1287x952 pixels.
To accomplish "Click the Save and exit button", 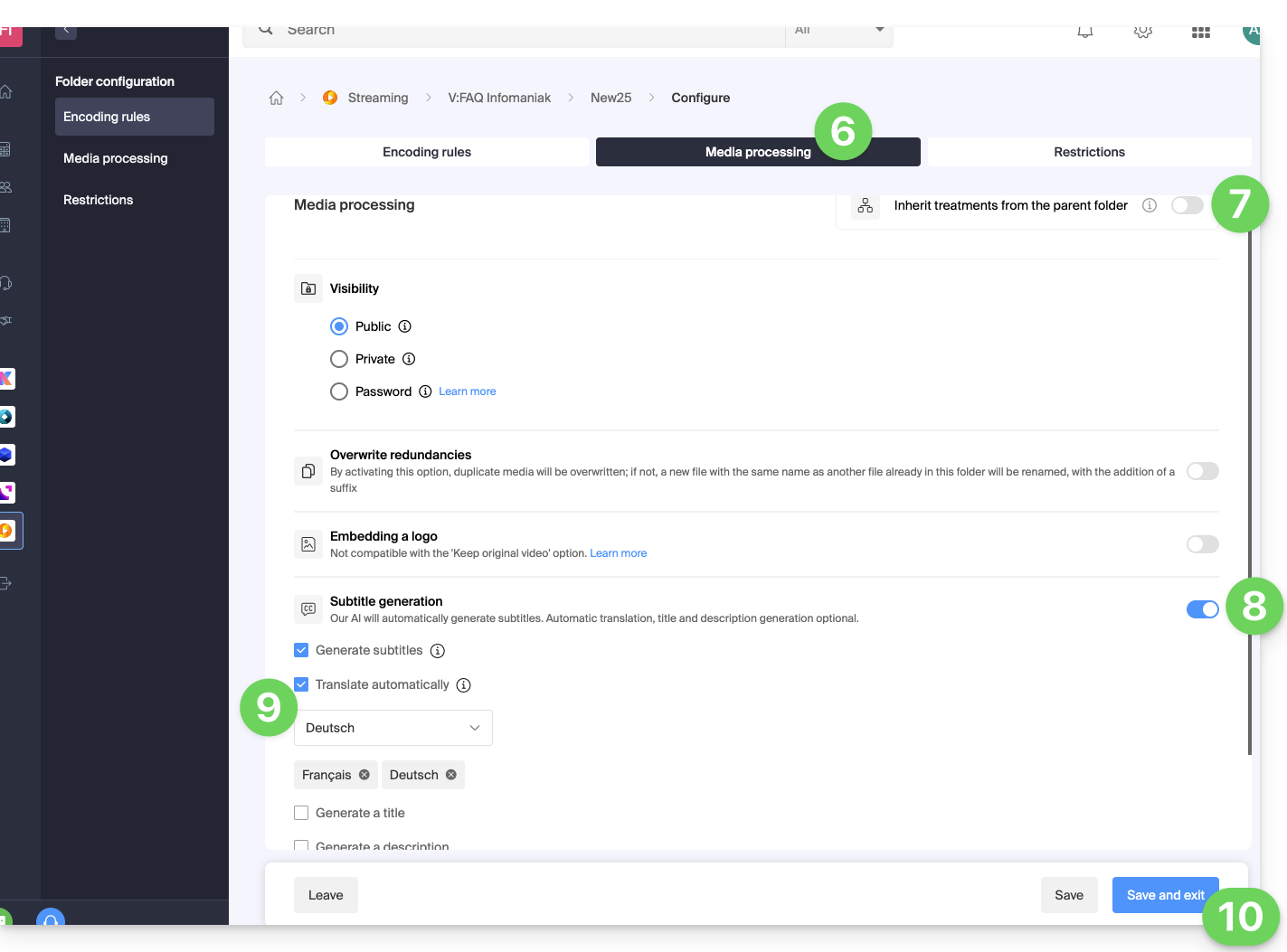I will 1165,895.
